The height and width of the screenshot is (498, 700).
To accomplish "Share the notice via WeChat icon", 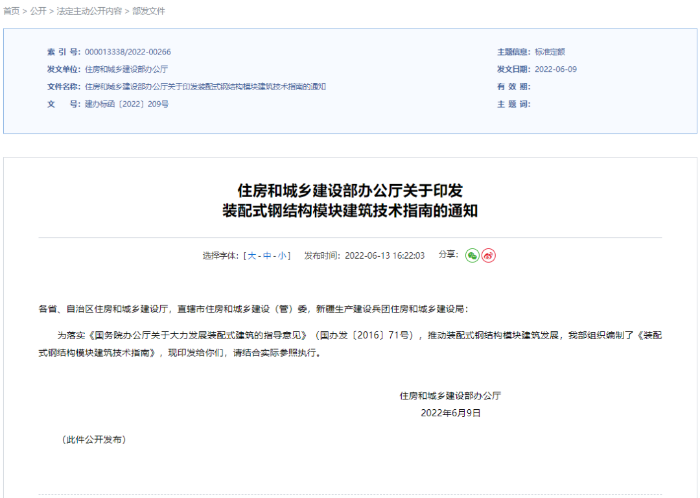I will pyautogui.click(x=472, y=255).
